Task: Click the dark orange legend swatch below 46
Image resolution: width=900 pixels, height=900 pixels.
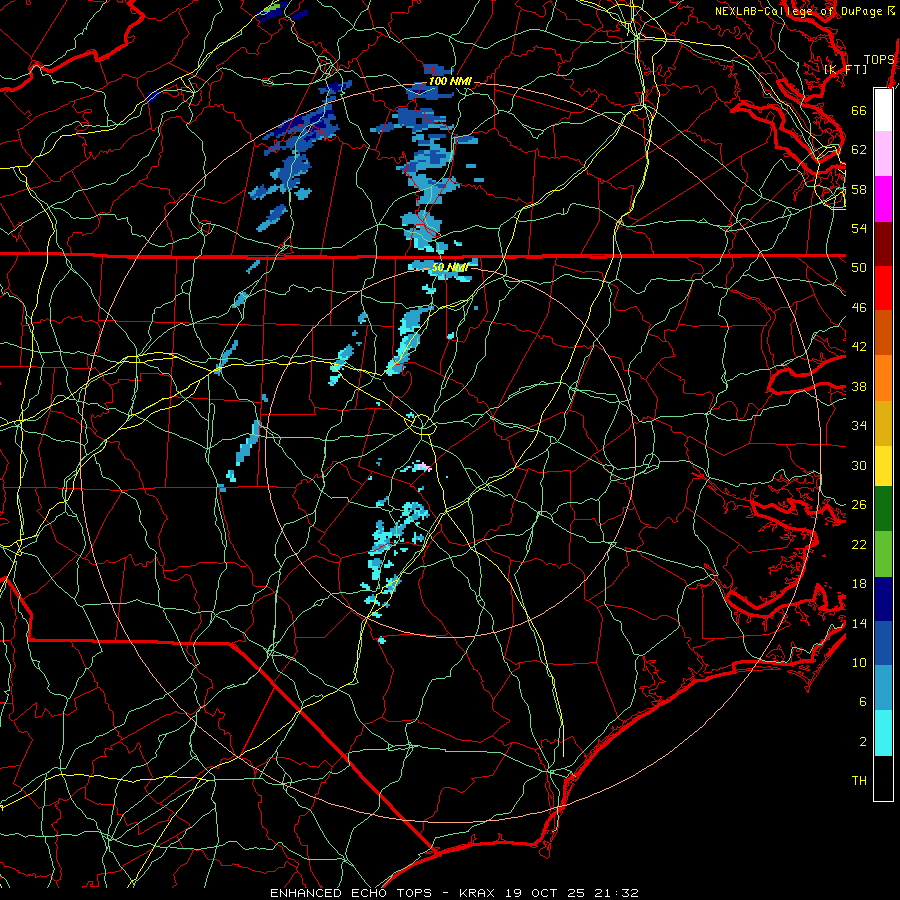Action: point(883,332)
